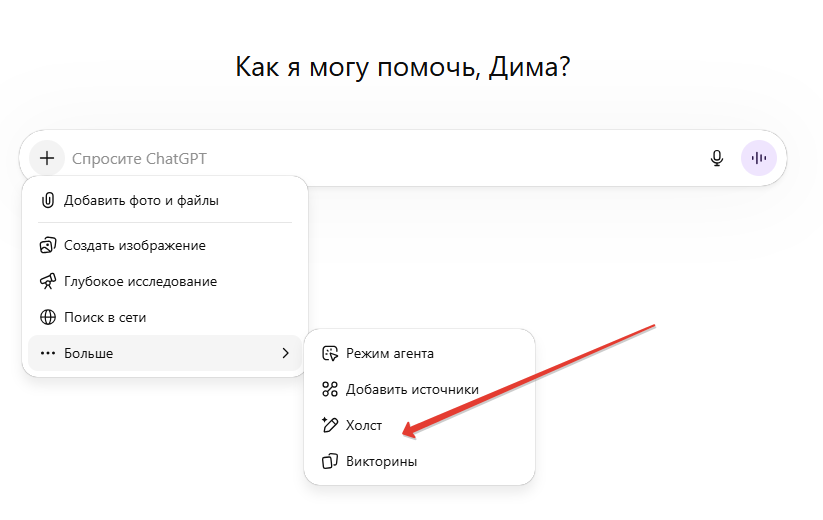This screenshot has height=520, width=823.
Task: Select the Добавить фото и файлы menu item
Action: pos(165,200)
